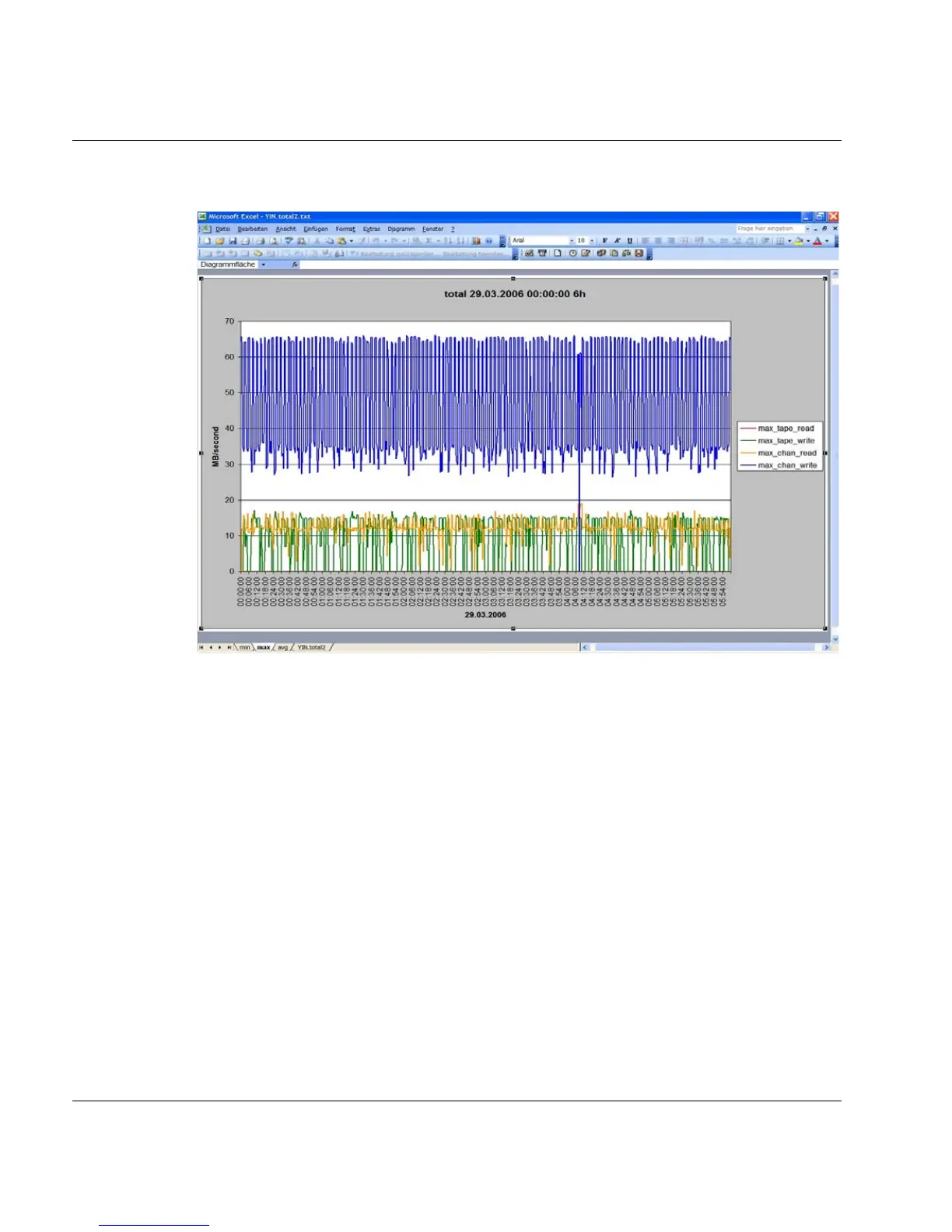Click the Excel workbook icon on menu bar
952x1232 pixels.
(x=206, y=229)
